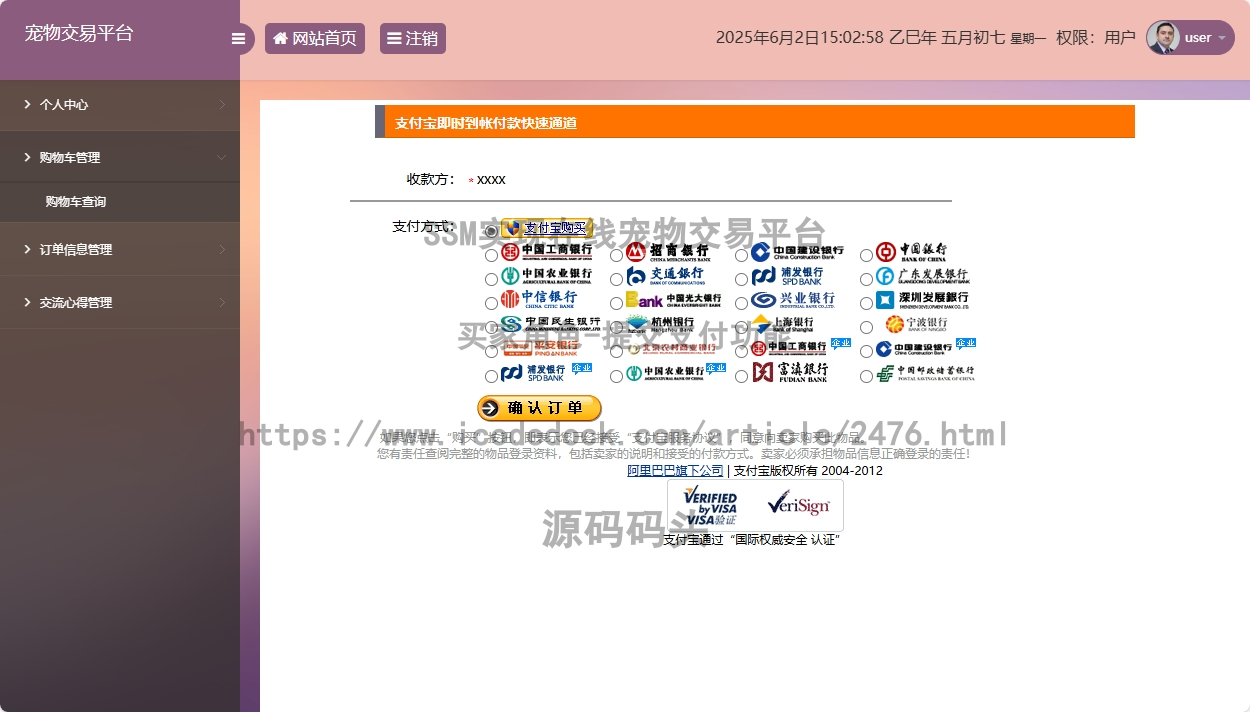Open the 阿里巴巴旗下公司 link
1250x712 pixels.
675,471
